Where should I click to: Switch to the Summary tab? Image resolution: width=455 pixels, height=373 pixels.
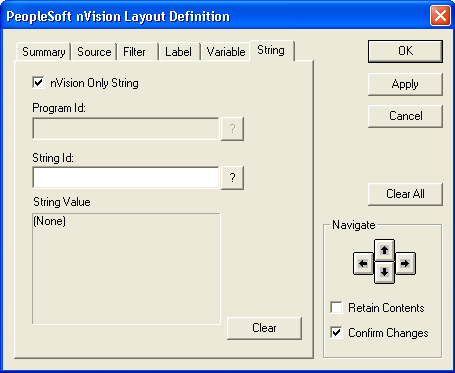coord(43,52)
